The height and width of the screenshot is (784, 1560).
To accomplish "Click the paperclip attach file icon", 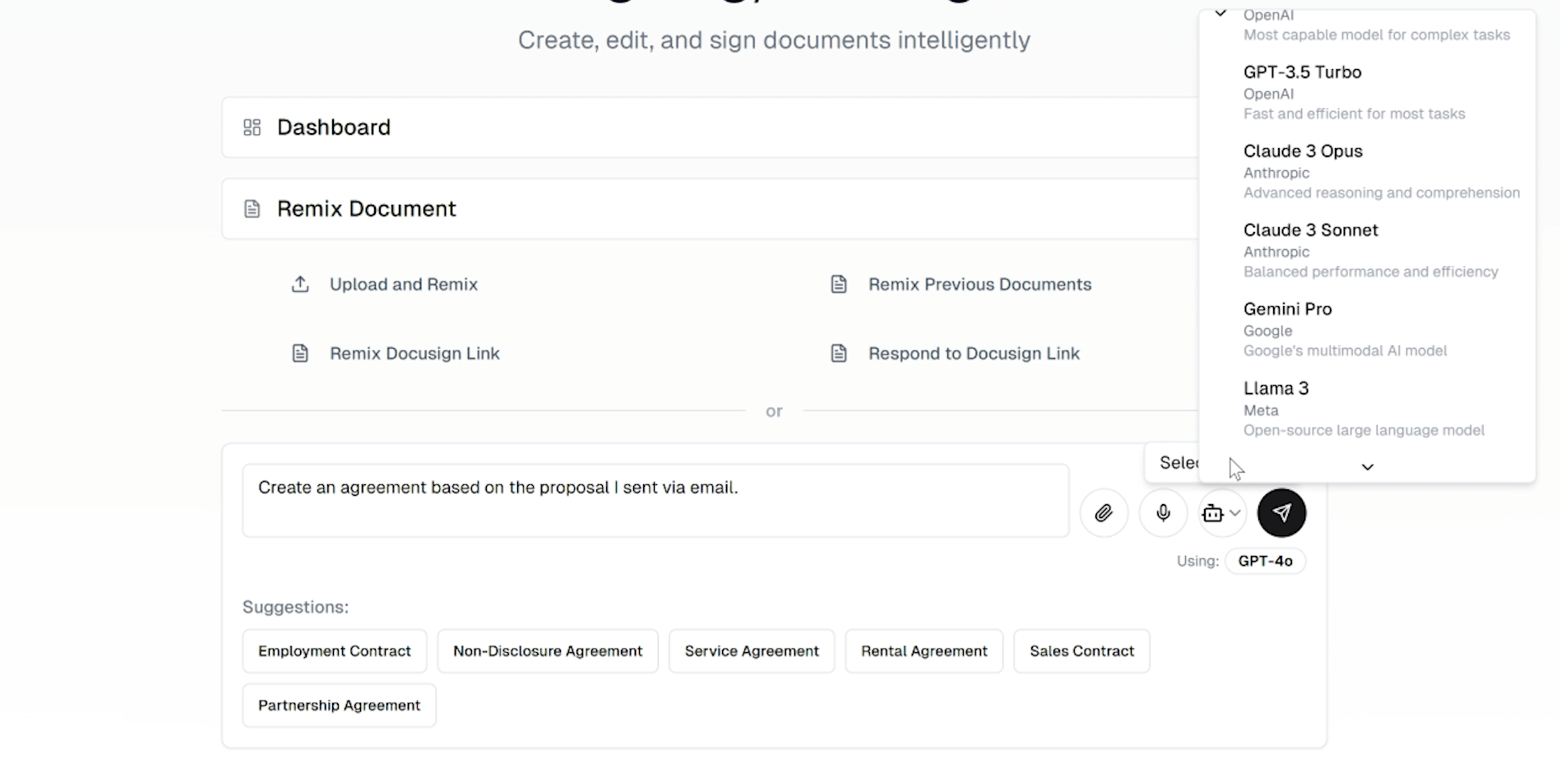I will [x=1103, y=513].
